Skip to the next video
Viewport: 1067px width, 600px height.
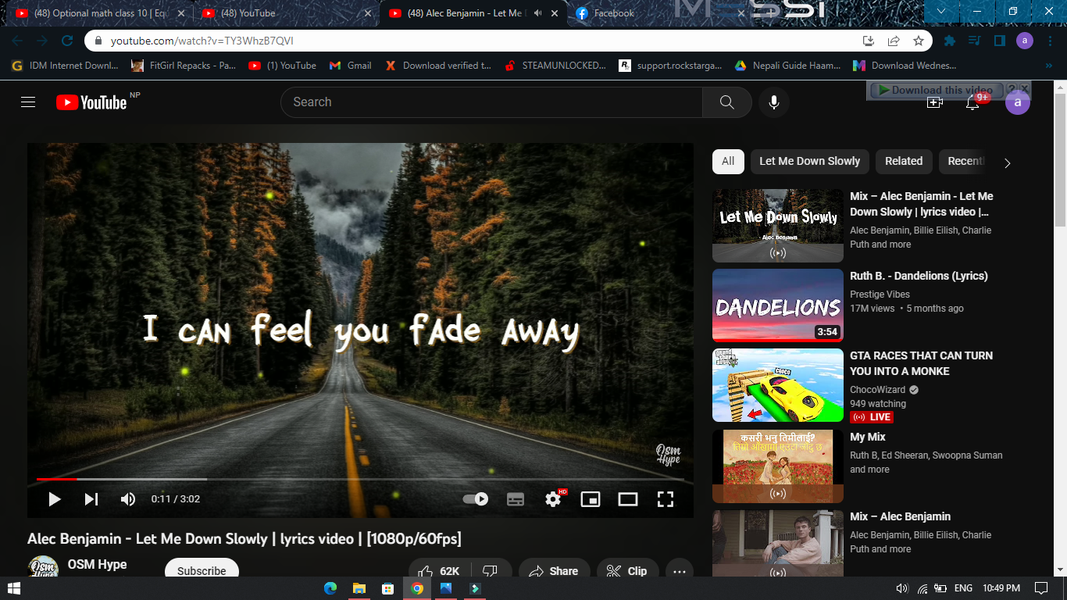pos(91,499)
